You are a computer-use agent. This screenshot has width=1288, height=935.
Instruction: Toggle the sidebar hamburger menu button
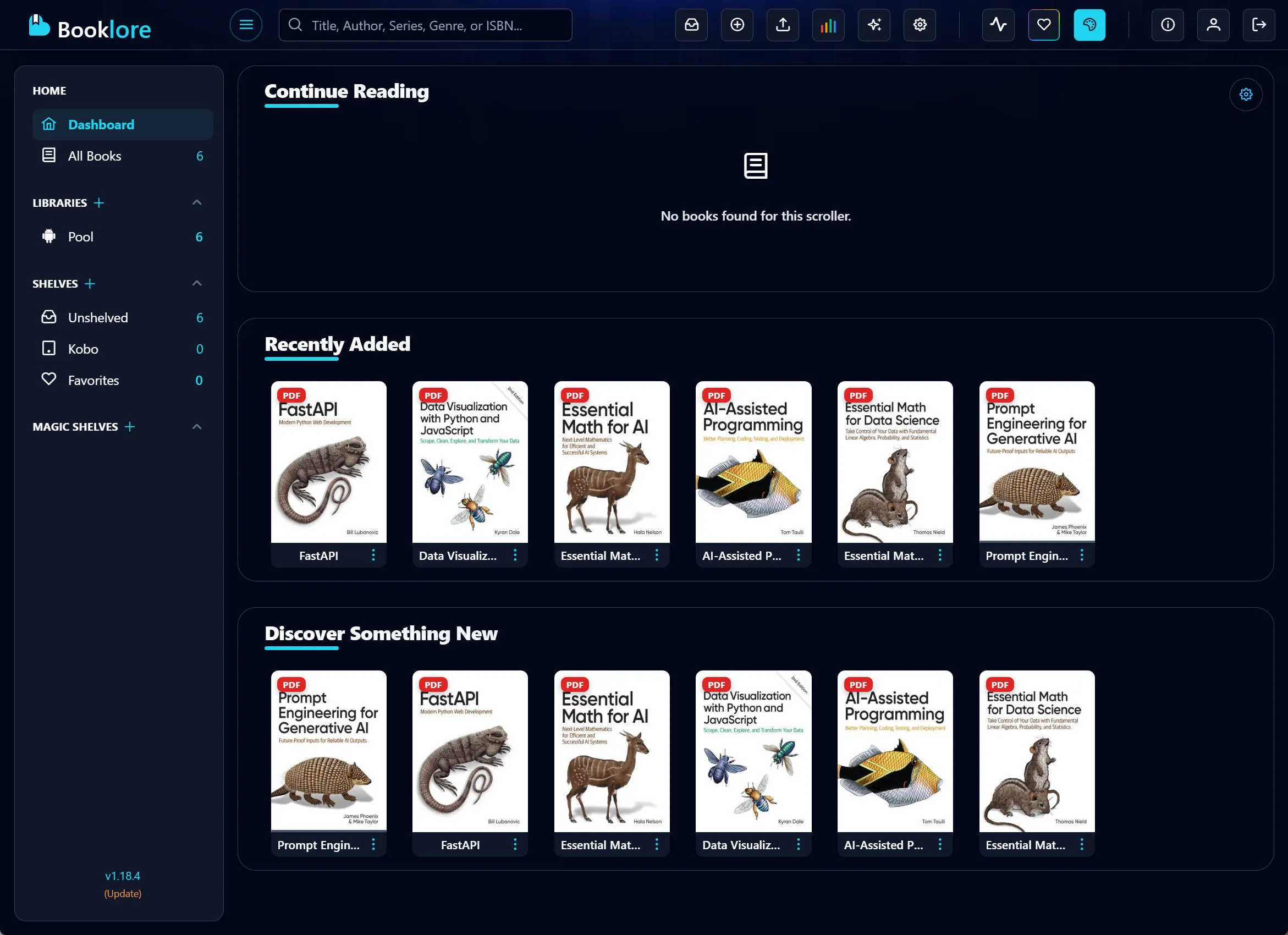tap(246, 25)
